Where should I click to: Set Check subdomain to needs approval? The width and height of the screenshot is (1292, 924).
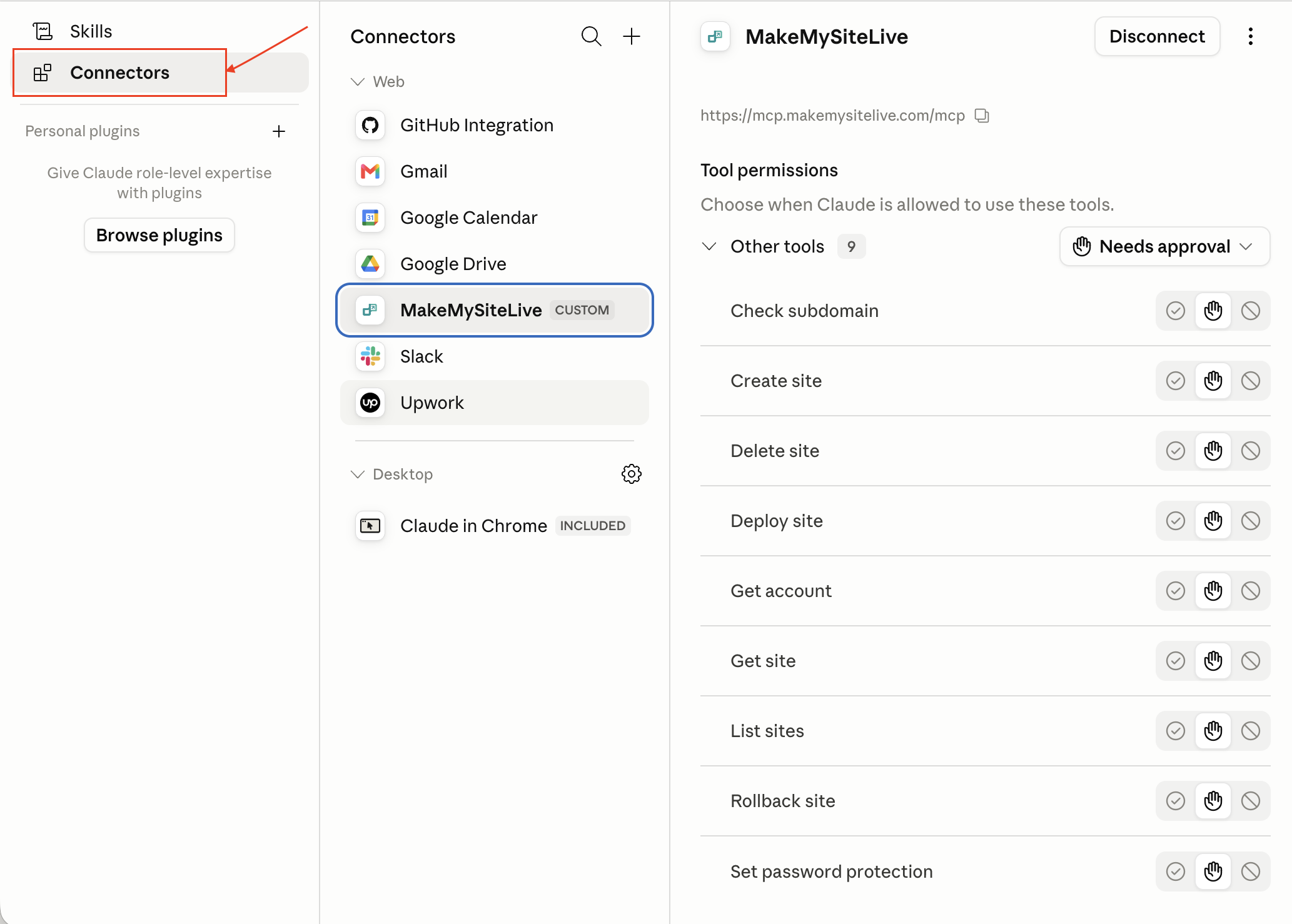click(x=1213, y=311)
